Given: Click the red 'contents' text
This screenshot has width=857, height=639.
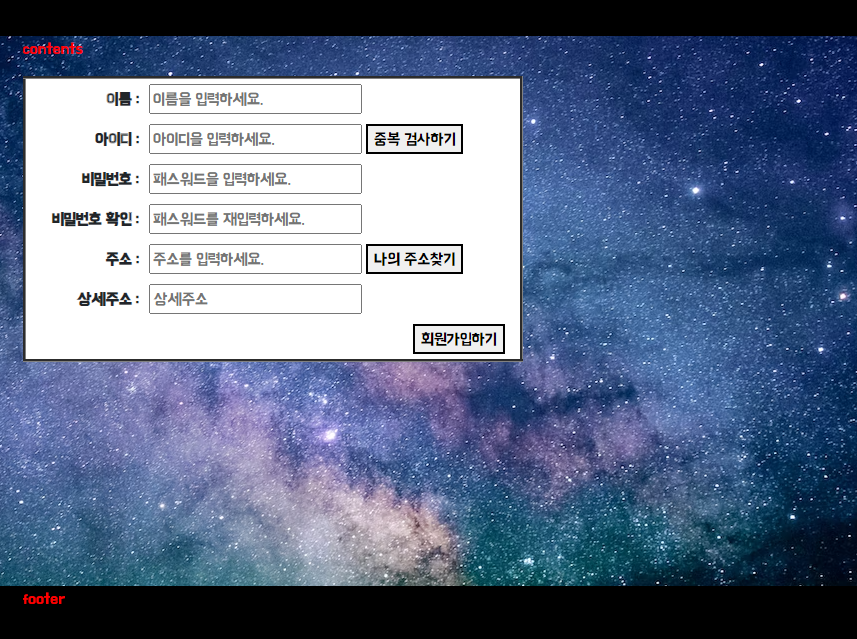Looking at the screenshot, I should coord(52,49).
